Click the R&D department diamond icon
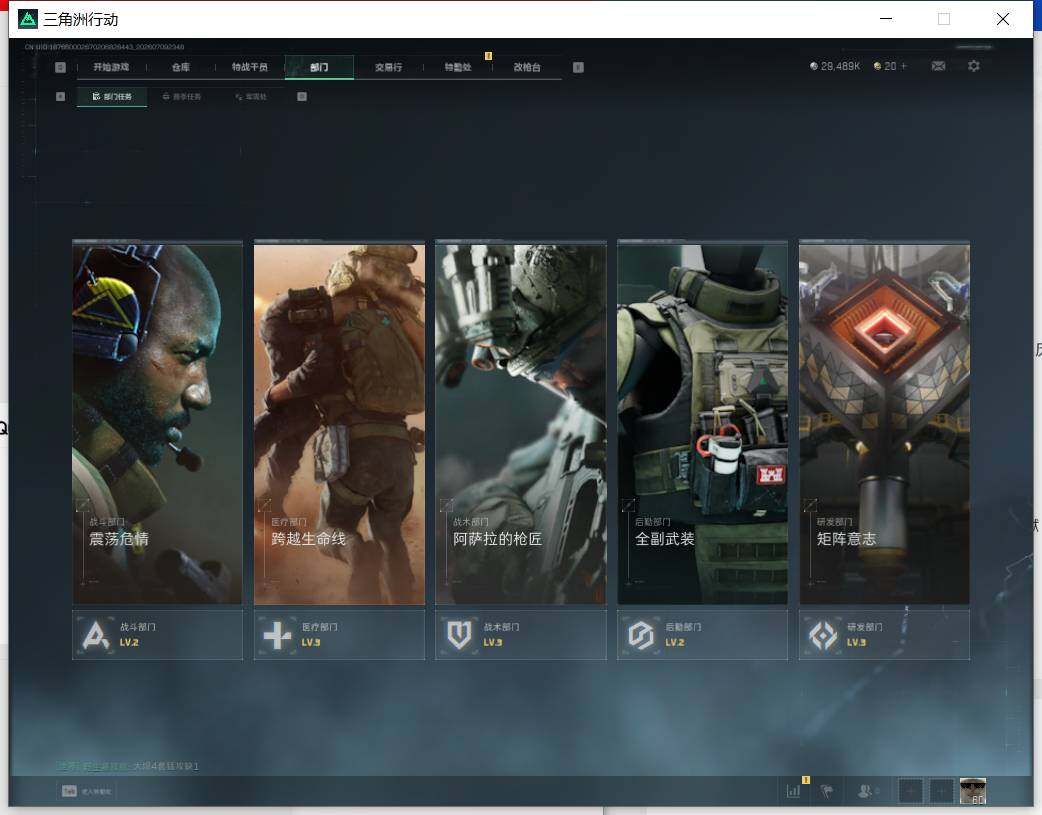Viewport: 1042px width, 815px height. pos(823,636)
